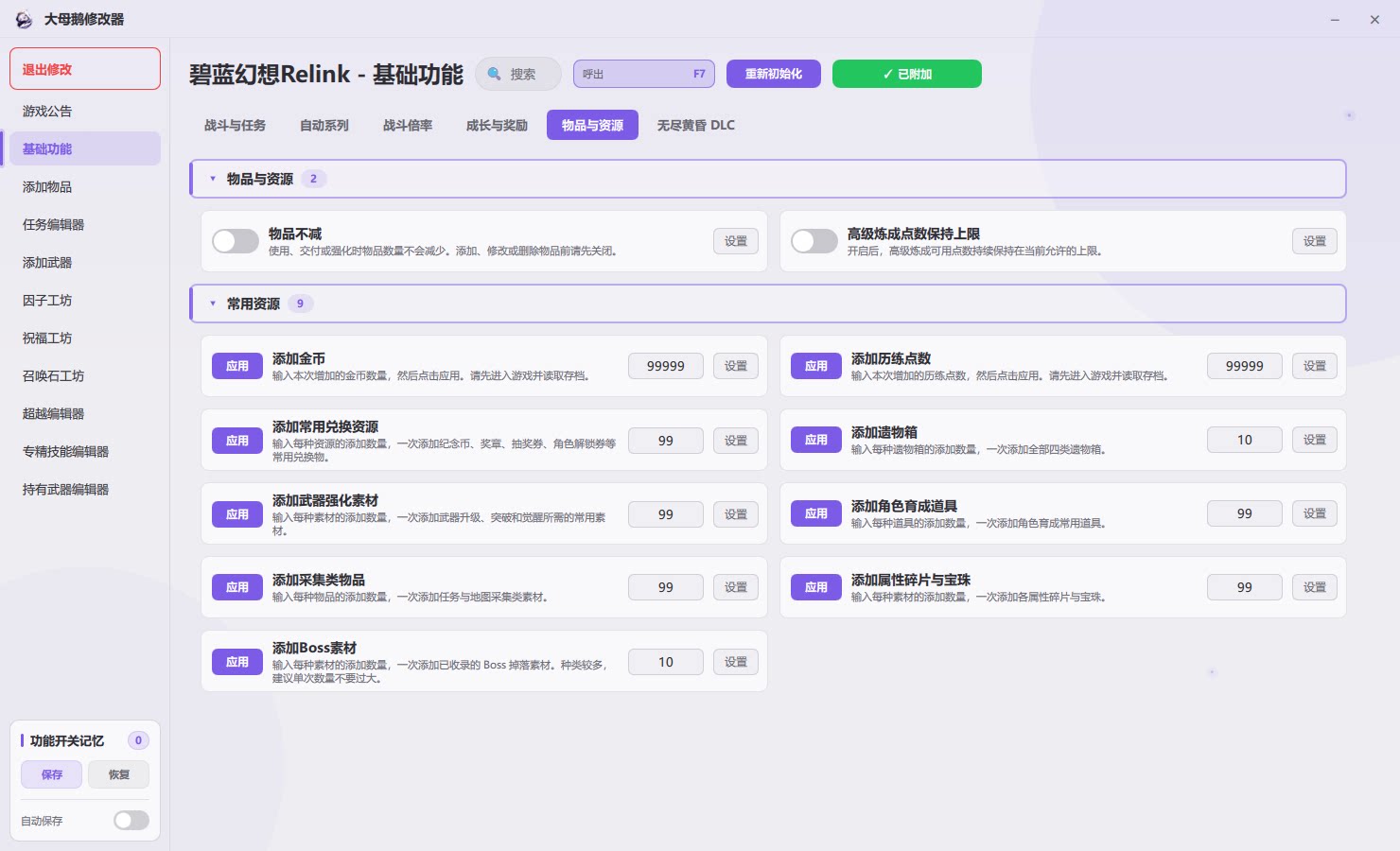This screenshot has width=1400, height=851.
Task: Open 添加武器 from the sidebar
Action: click(85, 262)
